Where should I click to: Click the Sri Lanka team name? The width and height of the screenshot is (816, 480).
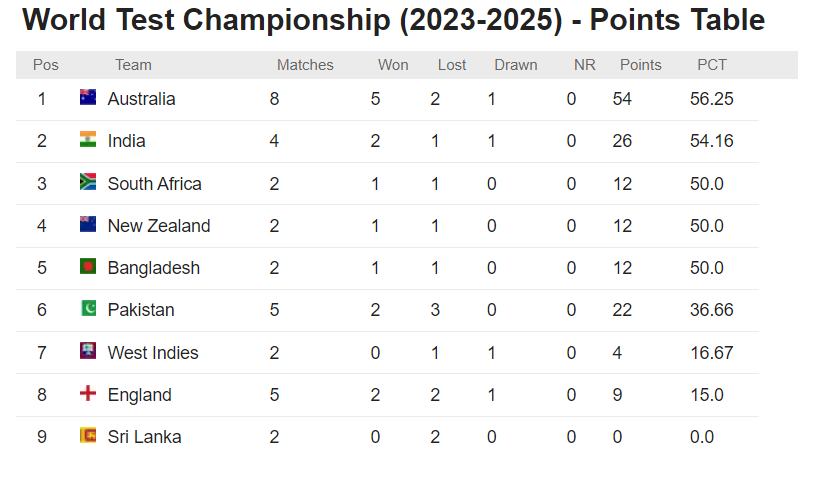tap(144, 437)
